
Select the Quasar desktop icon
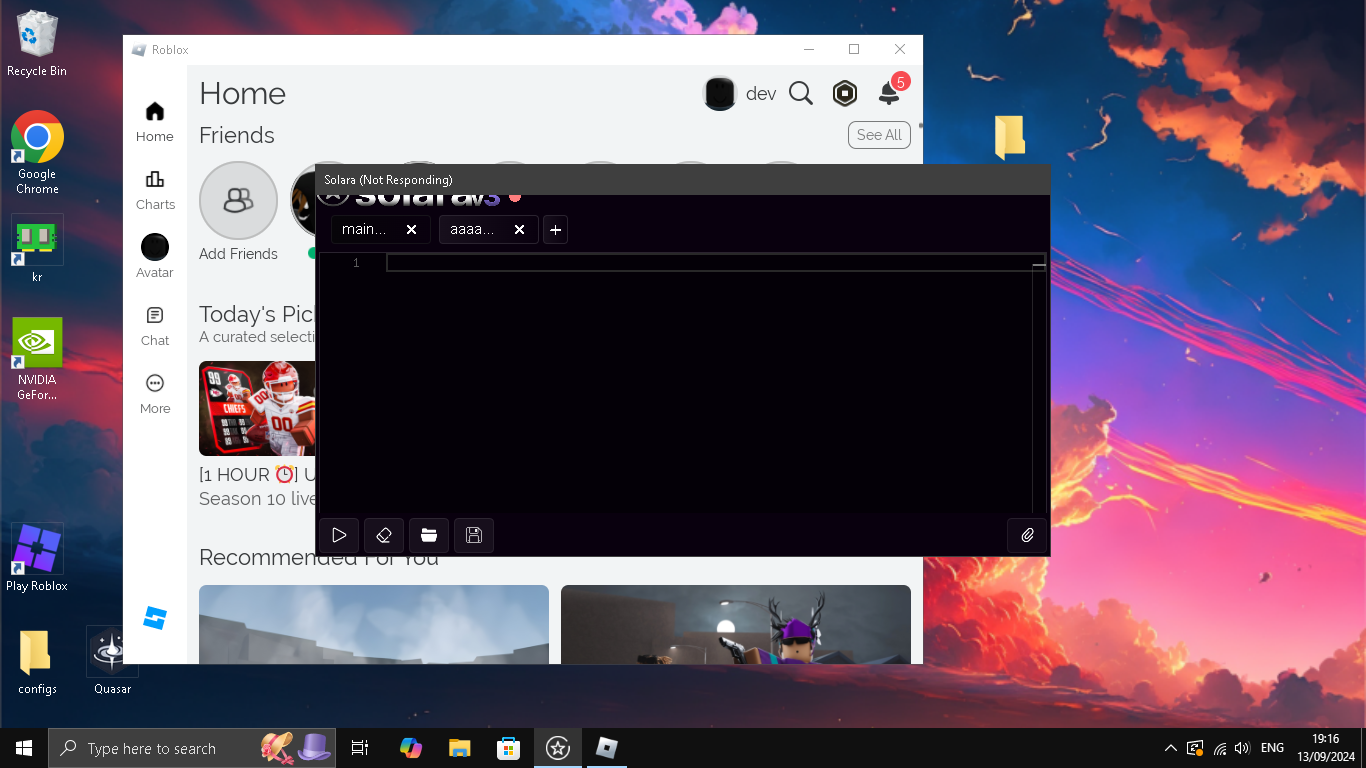(112, 661)
